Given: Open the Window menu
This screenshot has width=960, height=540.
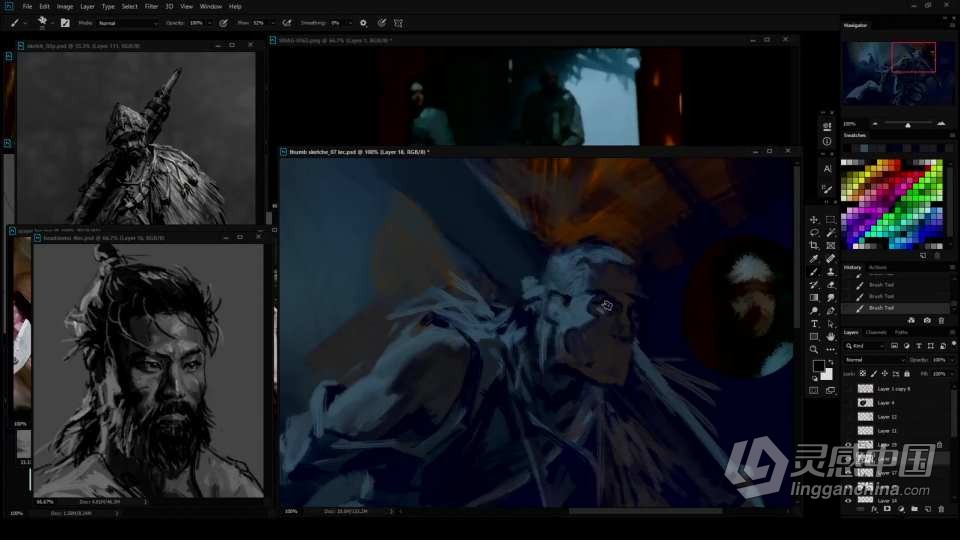Looking at the screenshot, I should tap(211, 6).
